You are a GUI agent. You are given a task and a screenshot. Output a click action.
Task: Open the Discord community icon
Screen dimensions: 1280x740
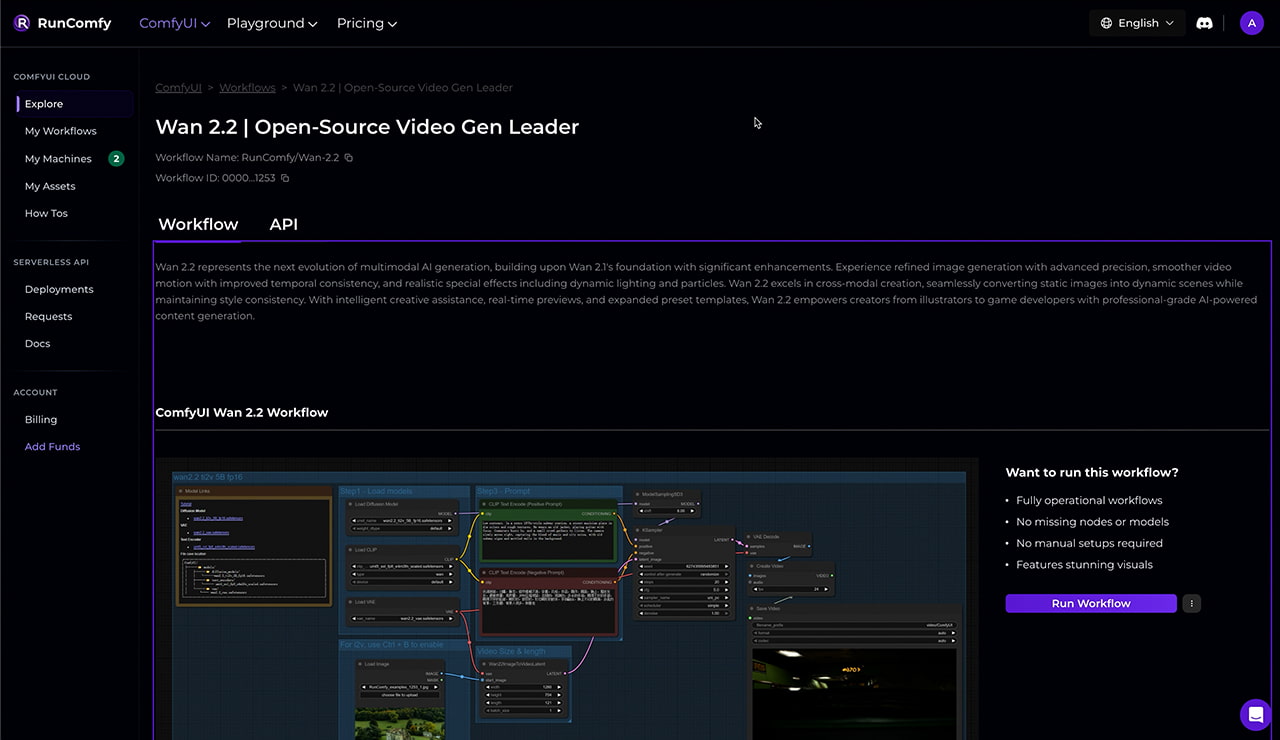1204,23
